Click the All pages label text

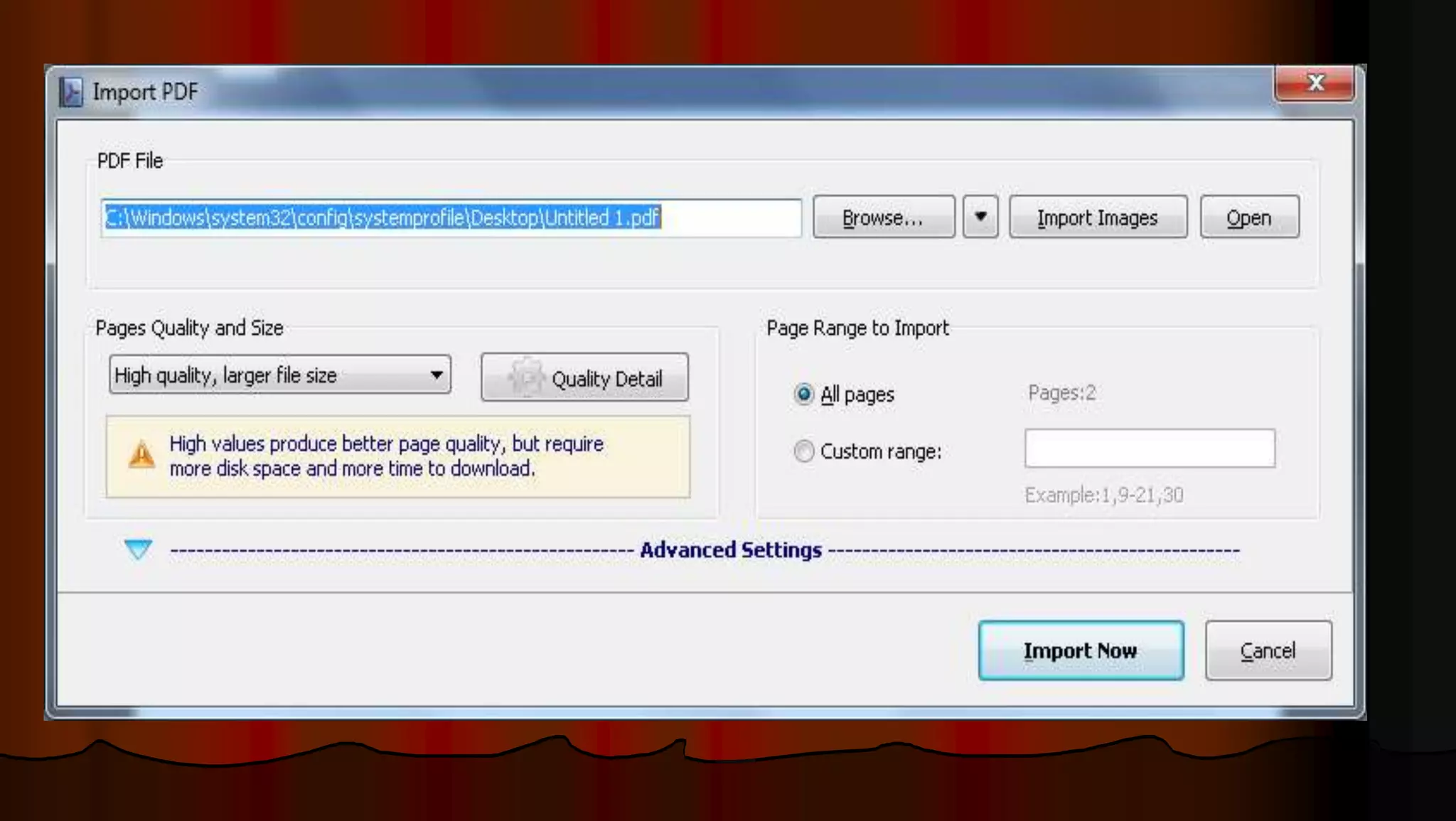click(857, 395)
